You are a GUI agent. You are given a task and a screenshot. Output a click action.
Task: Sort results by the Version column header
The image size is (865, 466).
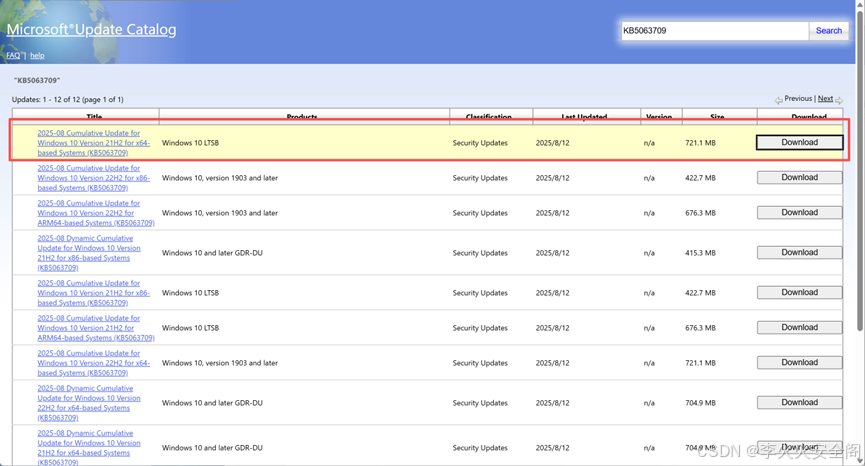pyautogui.click(x=659, y=117)
